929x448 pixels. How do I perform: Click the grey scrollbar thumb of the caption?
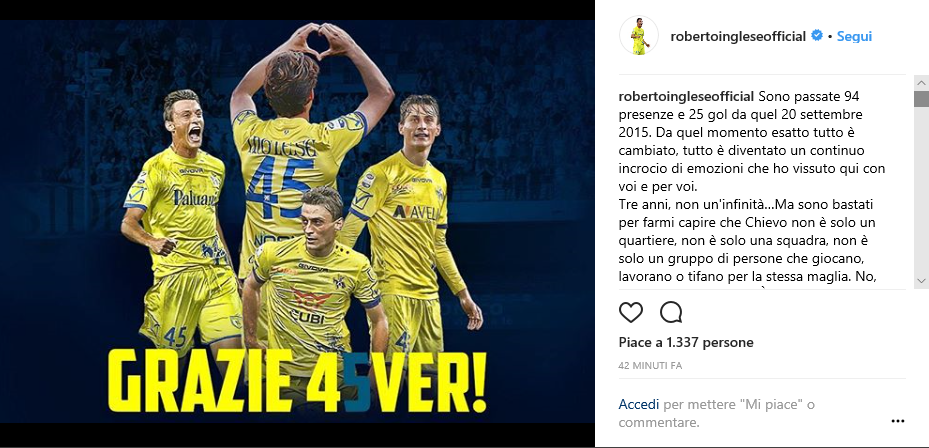point(921,99)
